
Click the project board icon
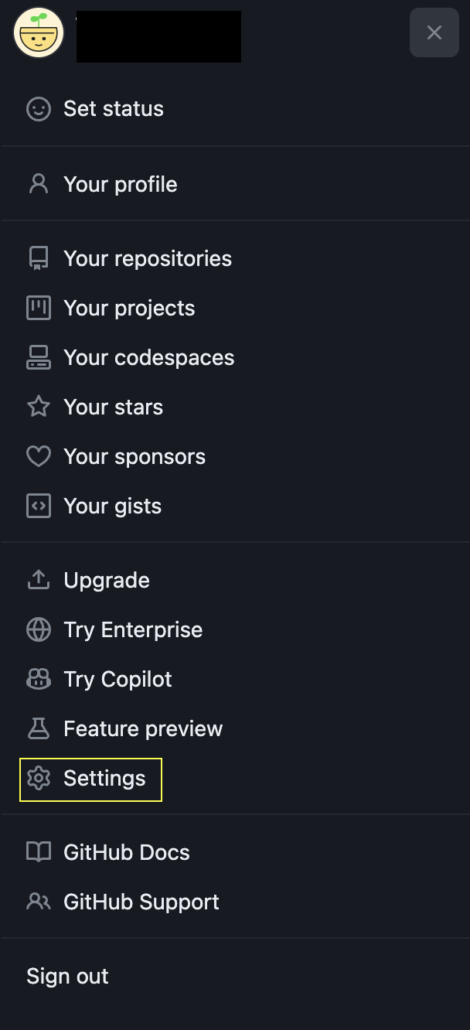38,308
